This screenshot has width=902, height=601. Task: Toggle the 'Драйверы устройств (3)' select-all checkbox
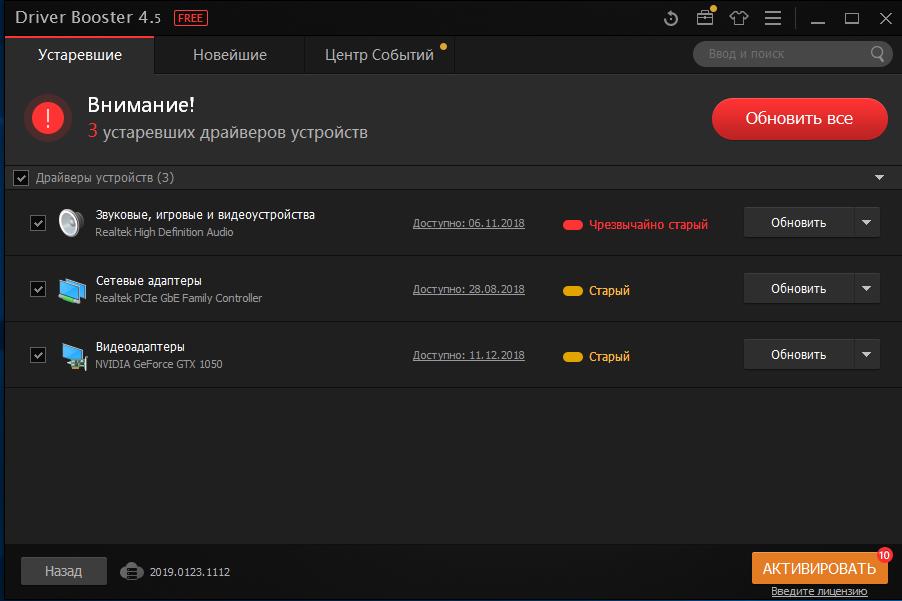[x=21, y=178]
